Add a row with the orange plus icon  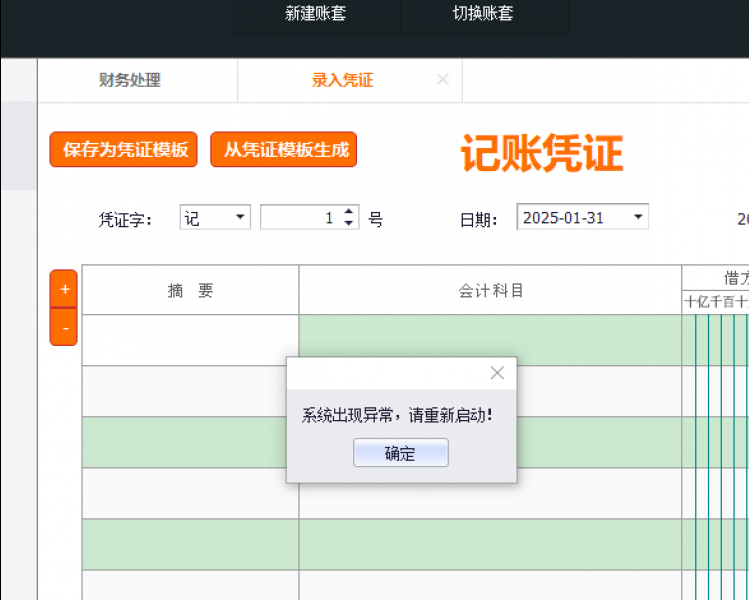64,289
